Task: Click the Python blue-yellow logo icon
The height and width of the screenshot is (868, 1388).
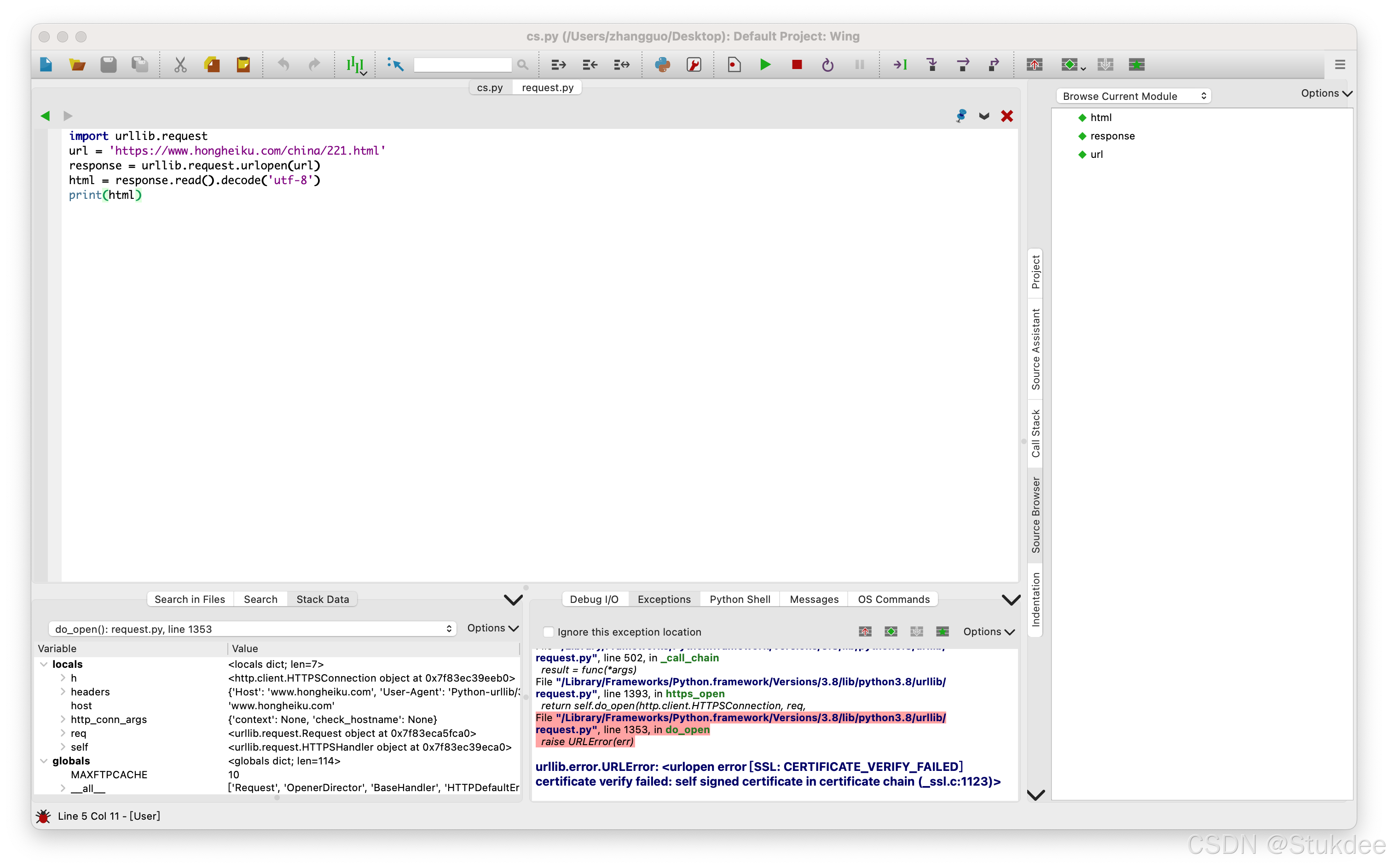Action: 662,65
